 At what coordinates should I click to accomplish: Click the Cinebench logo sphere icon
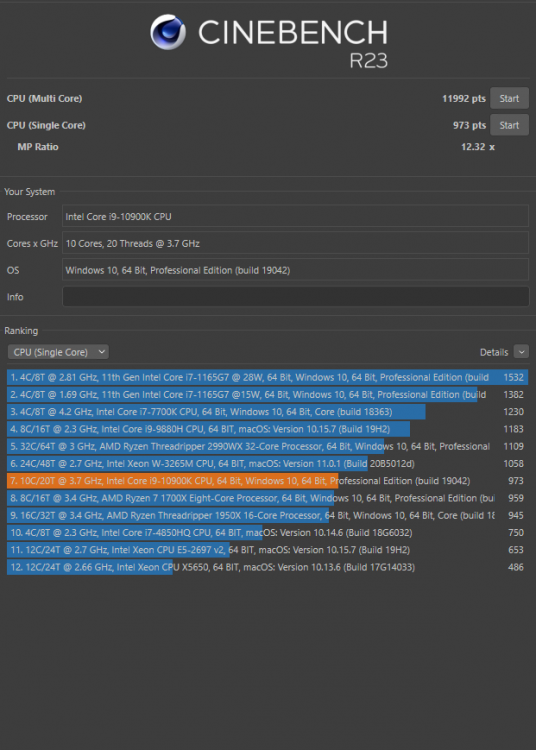point(168,32)
